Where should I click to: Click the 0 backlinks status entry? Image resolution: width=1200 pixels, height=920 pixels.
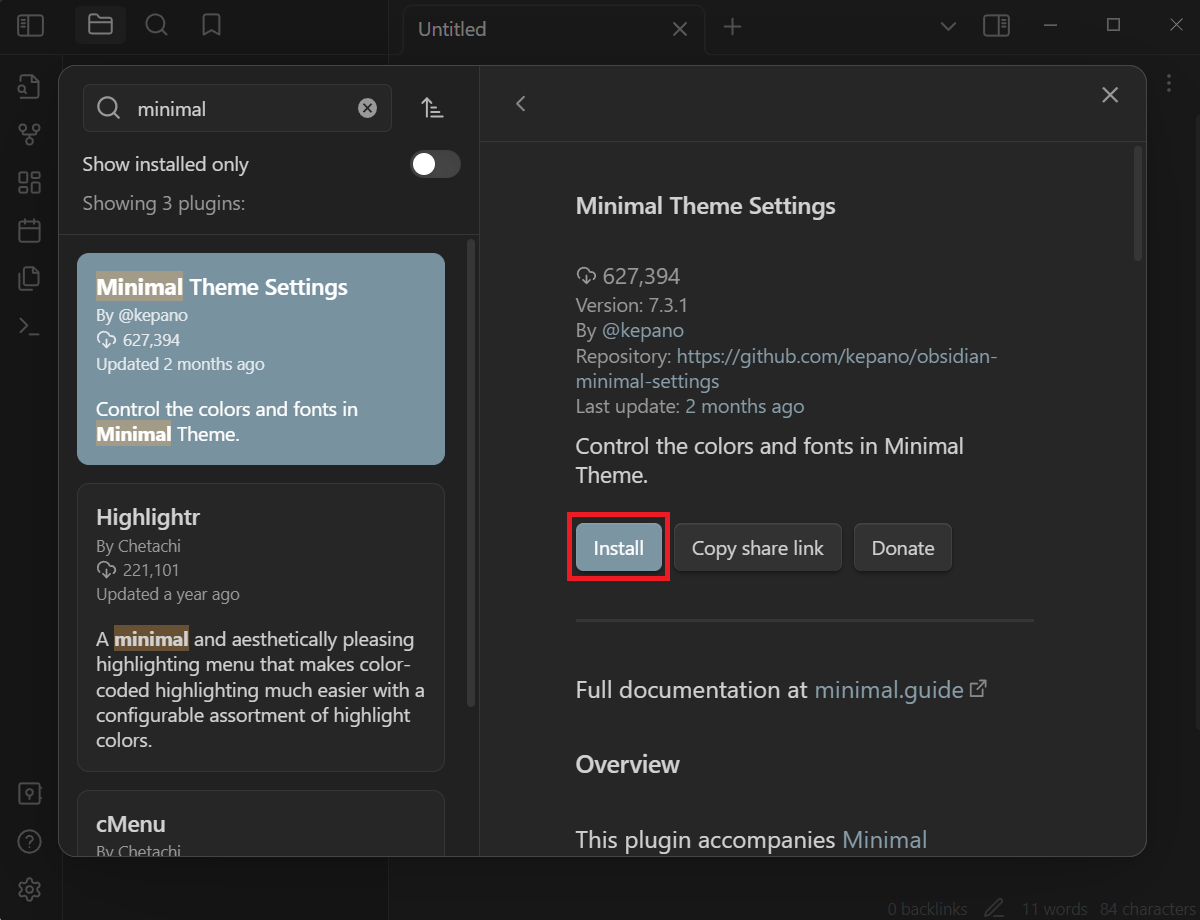(928, 909)
